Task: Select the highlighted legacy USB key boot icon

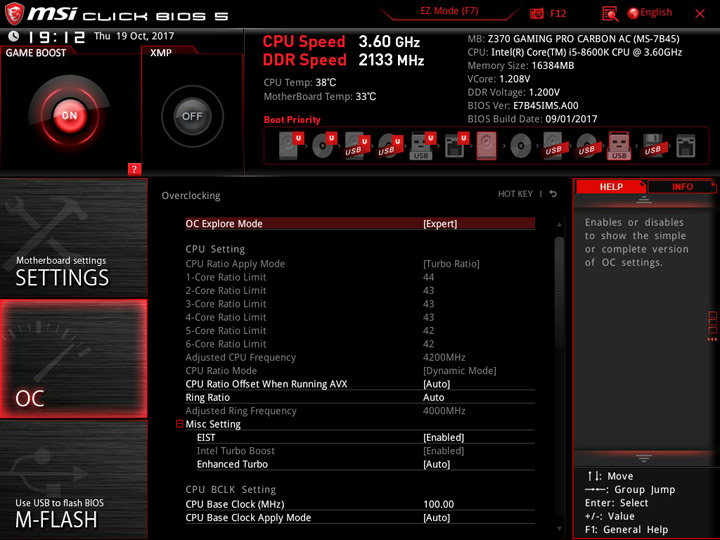Action: (619, 146)
